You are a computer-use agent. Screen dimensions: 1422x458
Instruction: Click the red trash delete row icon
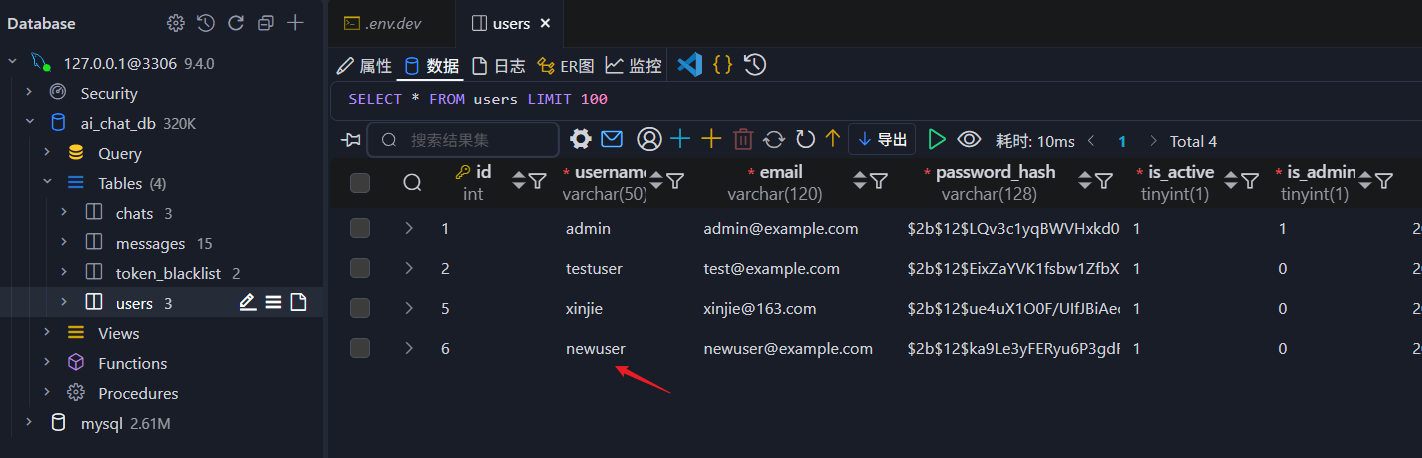pyautogui.click(x=743, y=139)
